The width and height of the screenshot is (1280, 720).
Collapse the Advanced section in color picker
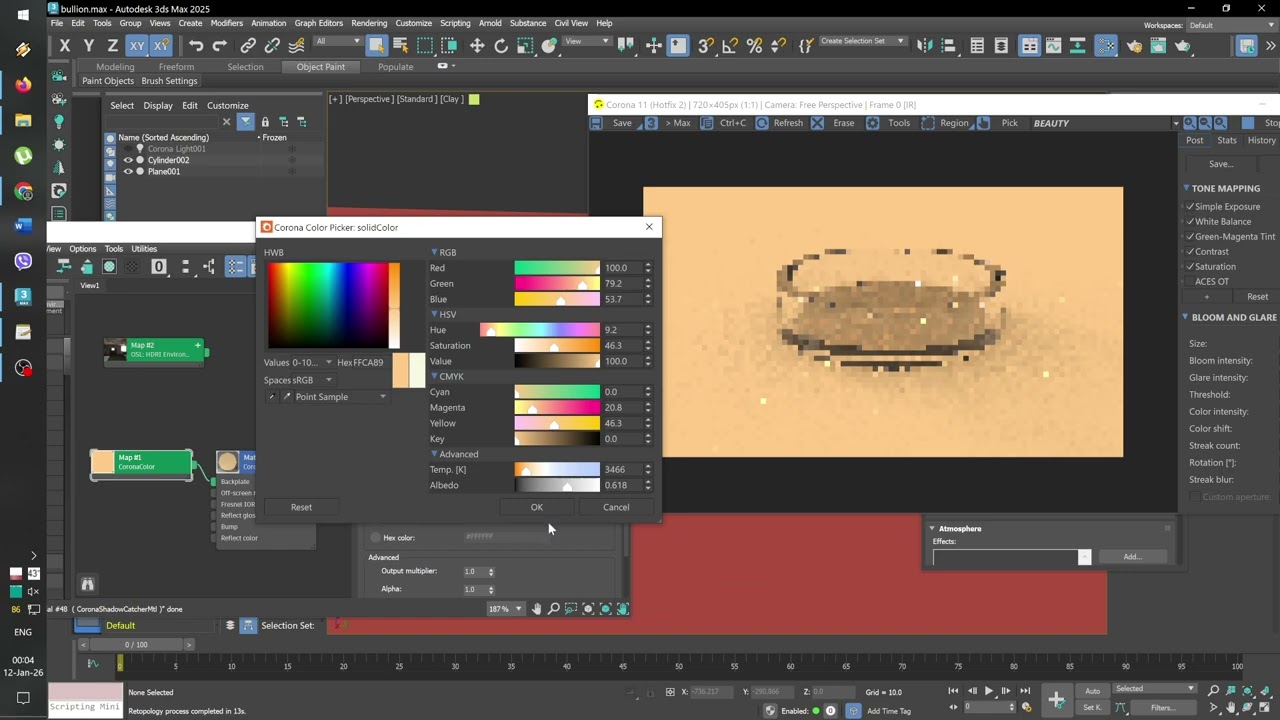pos(434,454)
